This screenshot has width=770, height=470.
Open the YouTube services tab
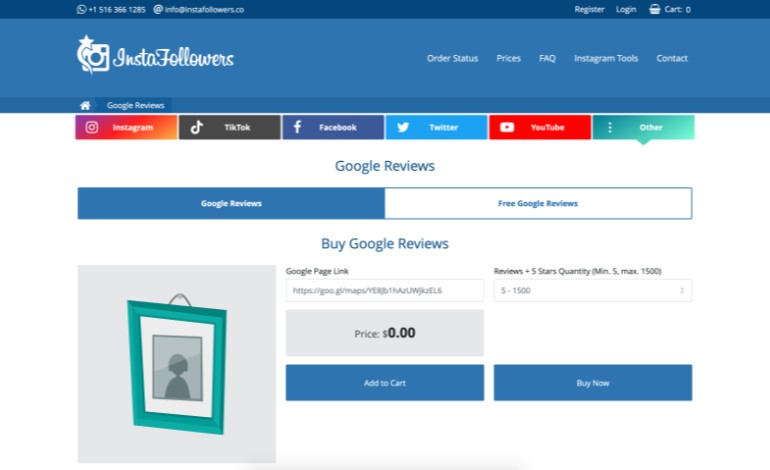click(x=540, y=127)
